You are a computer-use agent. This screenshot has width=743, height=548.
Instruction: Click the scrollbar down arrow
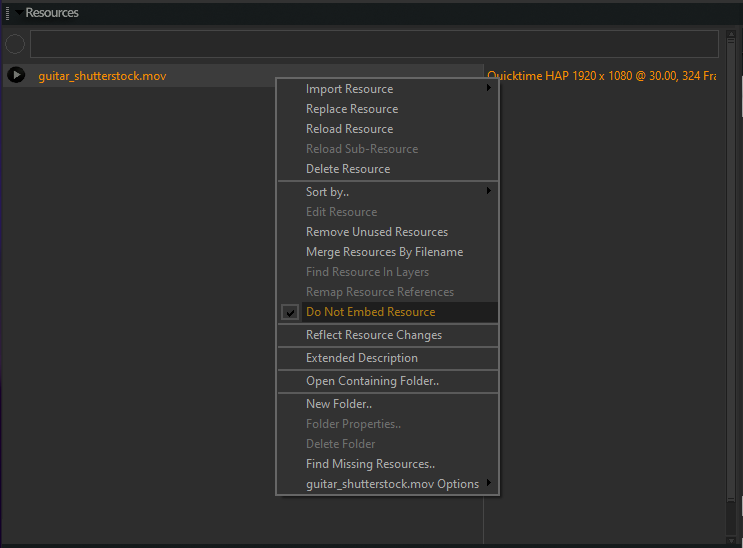pyautogui.click(x=731, y=540)
